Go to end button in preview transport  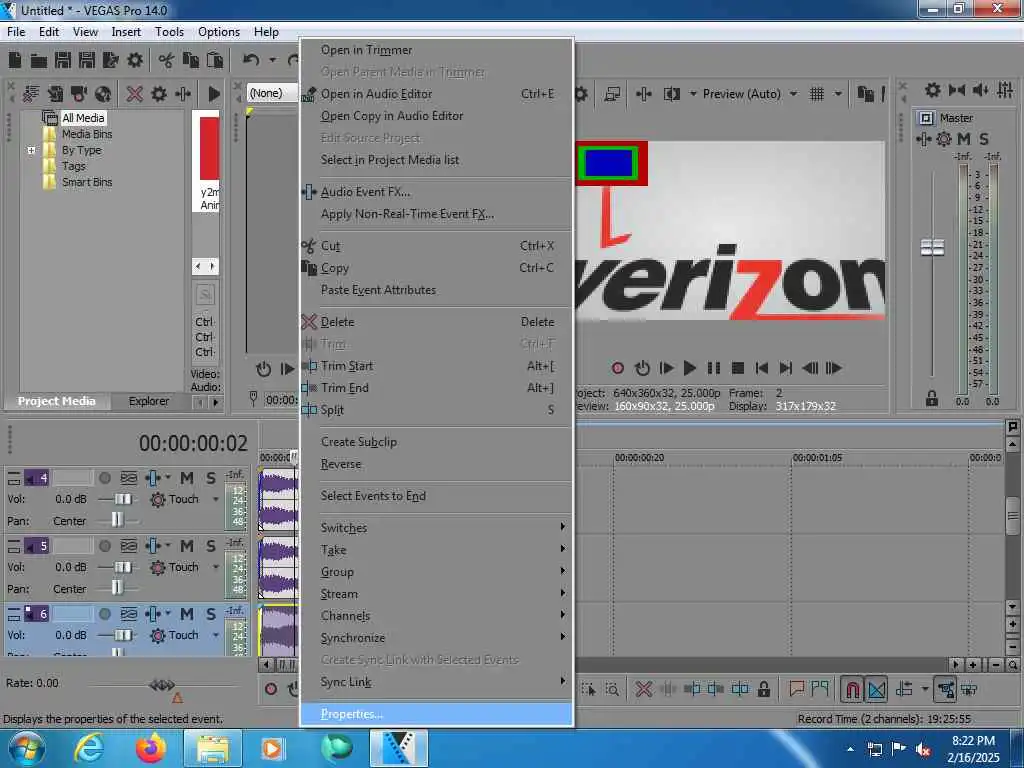coord(786,368)
